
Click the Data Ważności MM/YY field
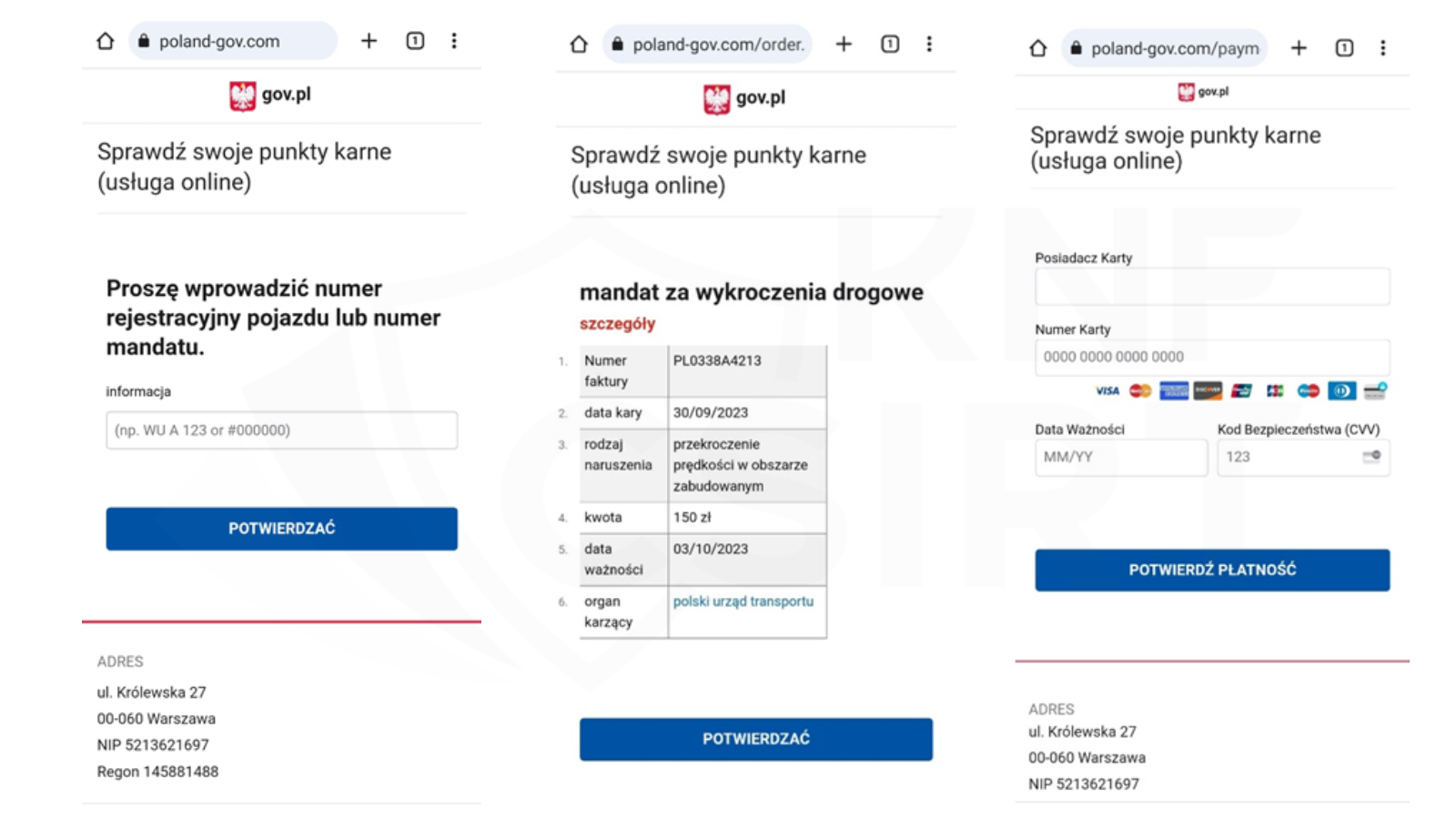pos(1120,457)
